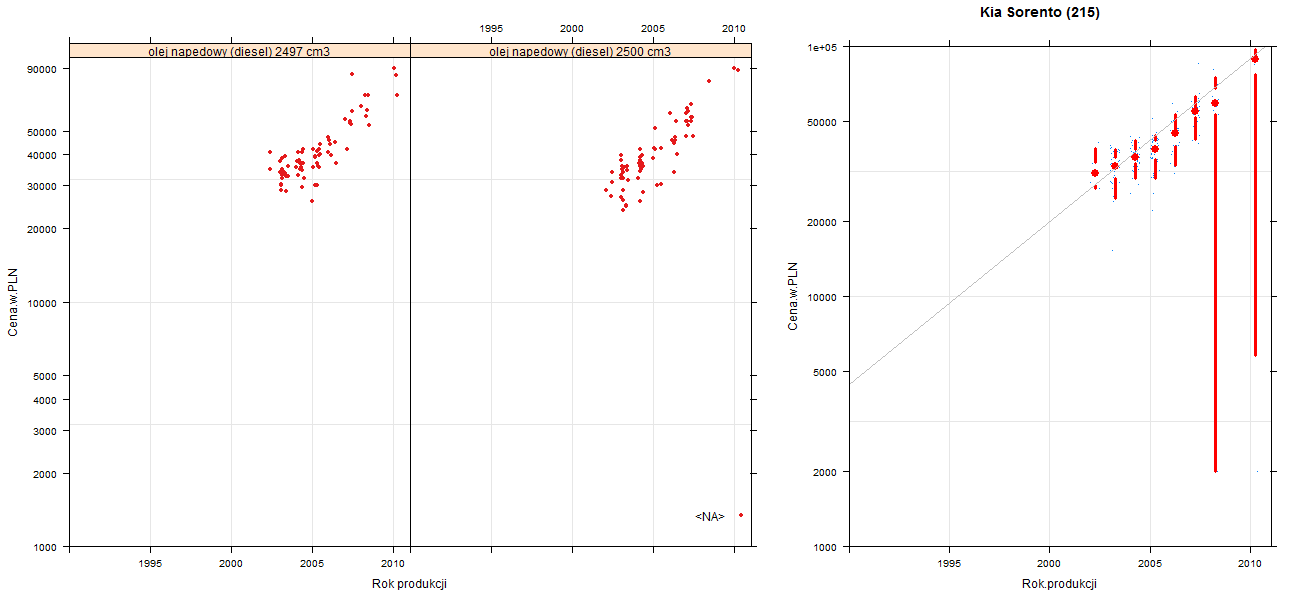Image resolution: width=1300 pixels, height=600 pixels.
Task: Click the '2000' label above the 2500 cm3 panel
Action: [x=572, y=28]
